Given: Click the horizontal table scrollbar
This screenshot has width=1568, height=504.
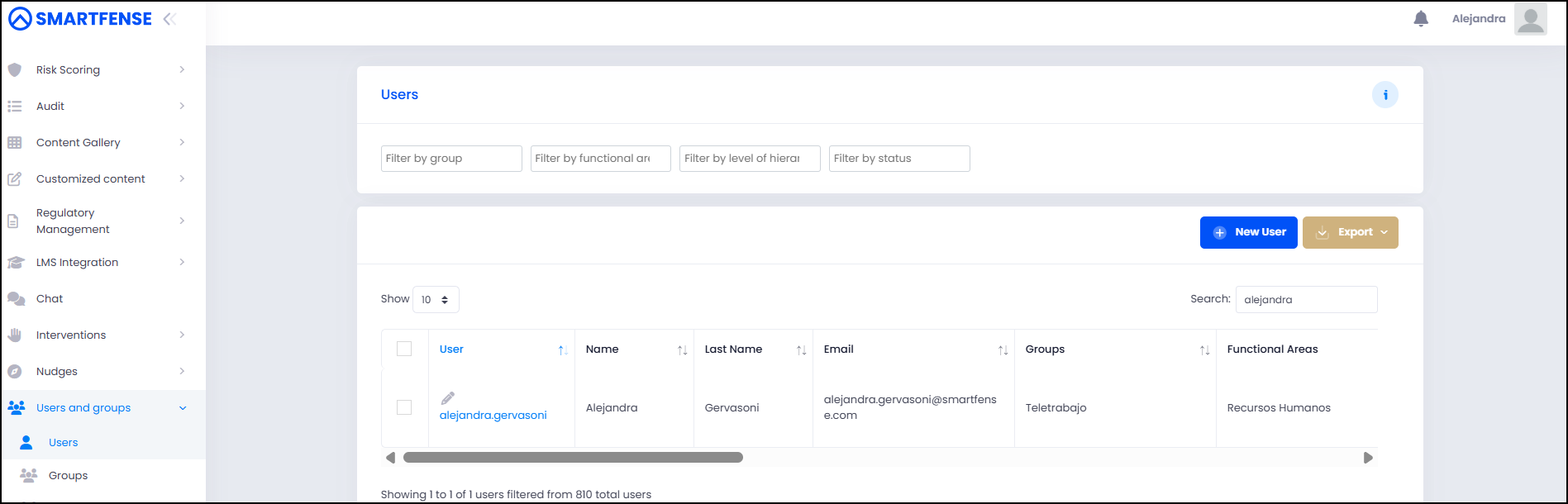Looking at the screenshot, I should pyautogui.click(x=573, y=458).
